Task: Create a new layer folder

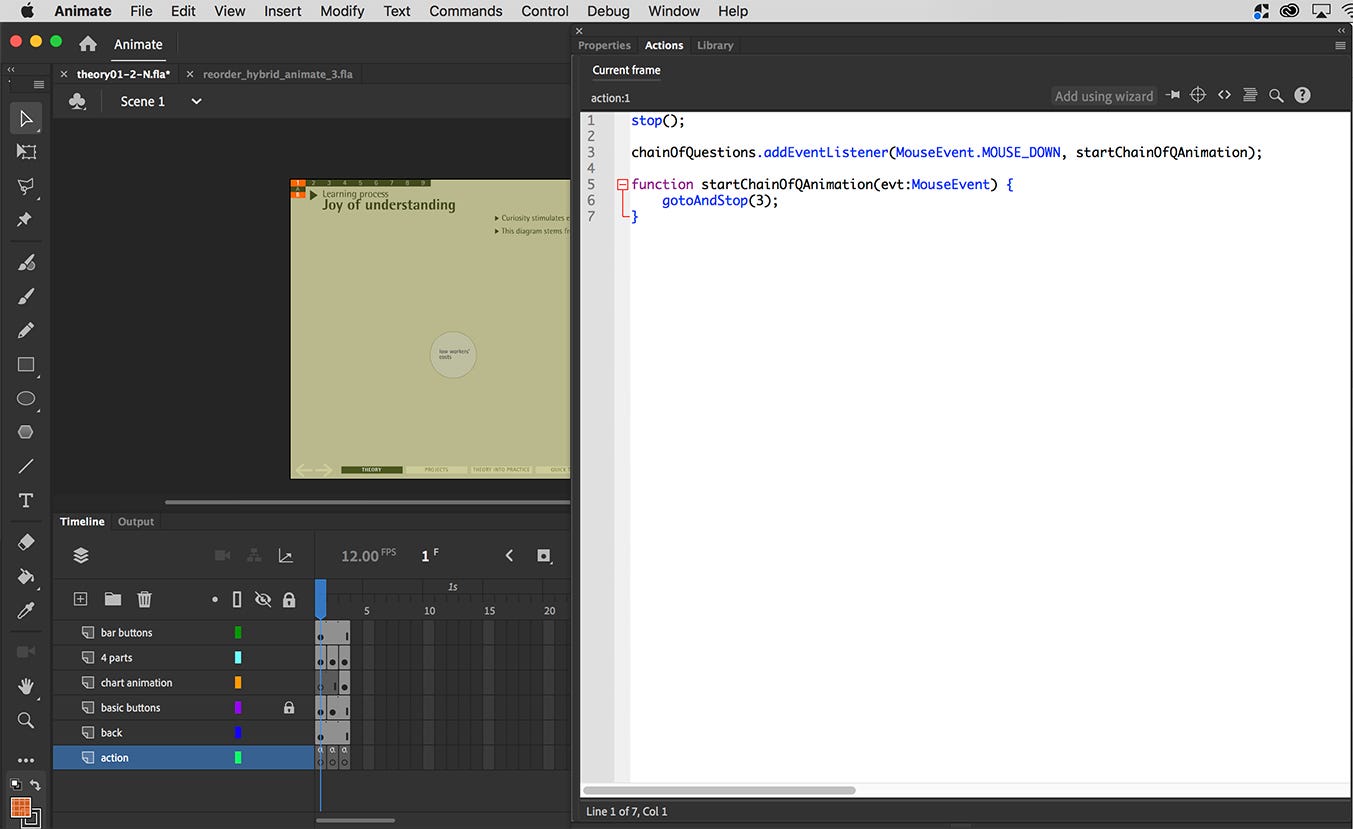Action: (x=113, y=599)
